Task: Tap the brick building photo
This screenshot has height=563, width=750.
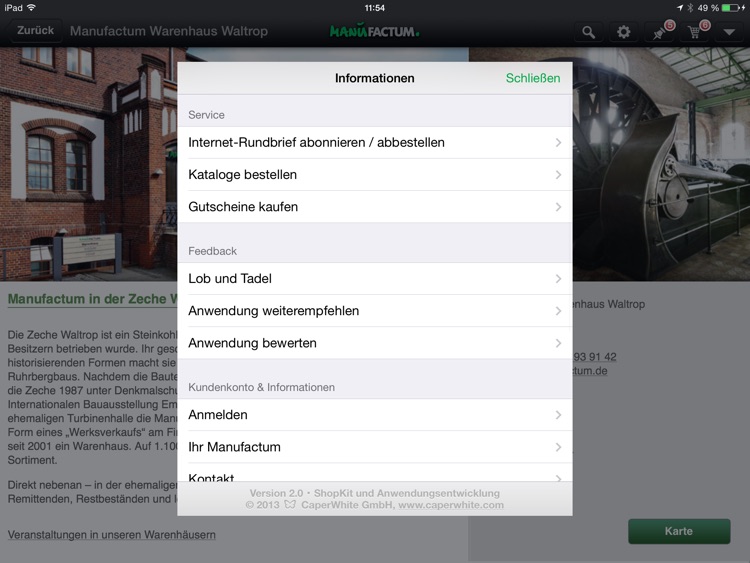Action: click(x=88, y=164)
